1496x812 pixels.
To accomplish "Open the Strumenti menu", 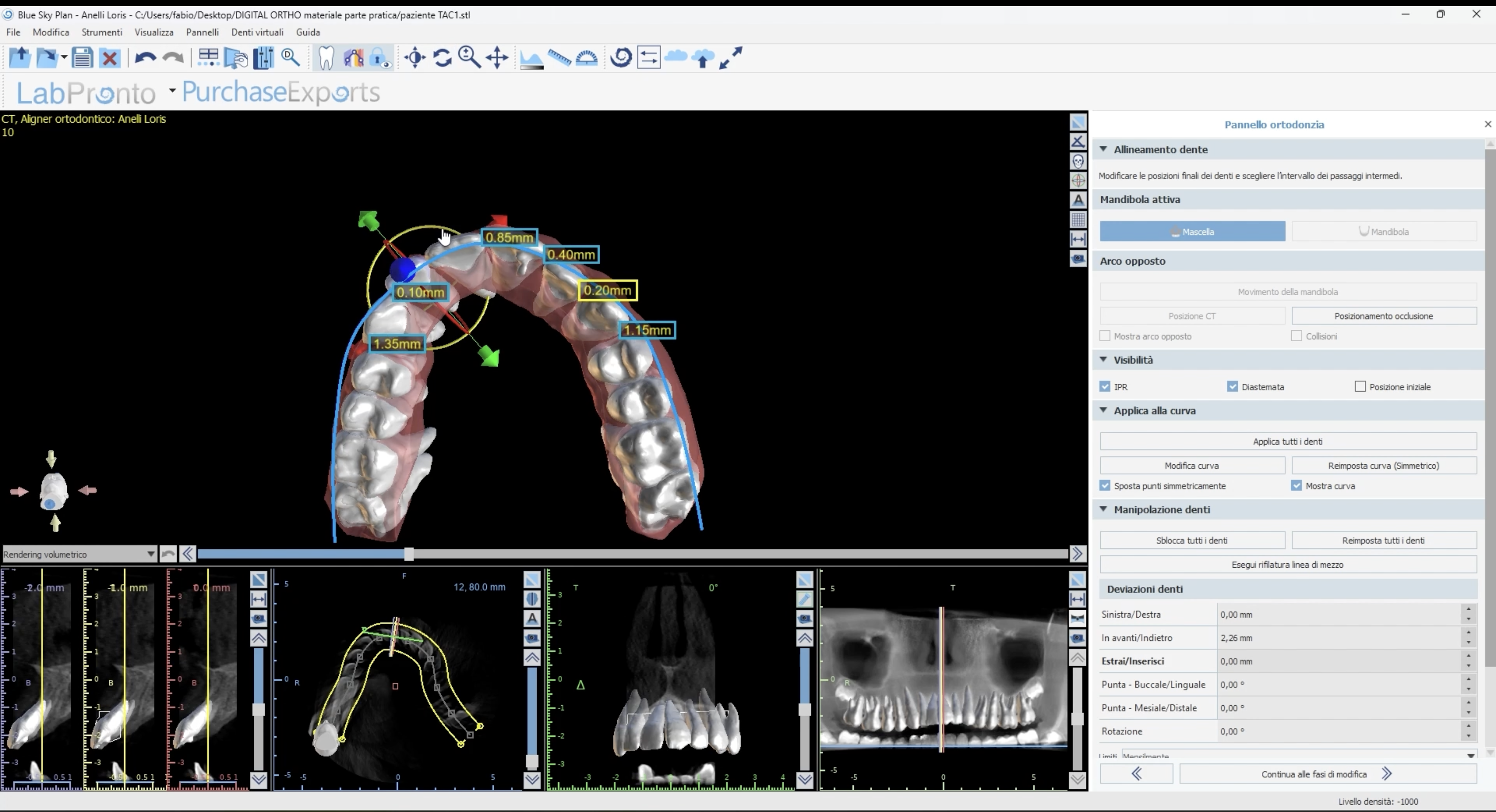I will [101, 32].
